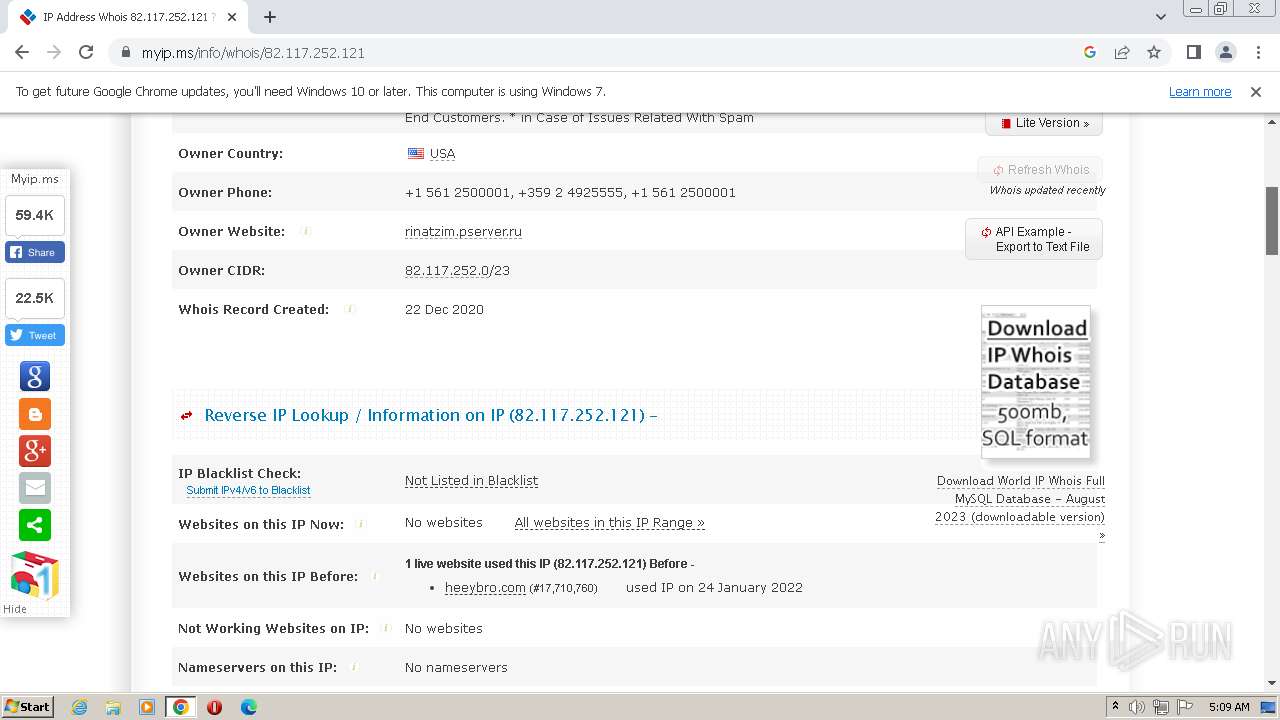Open the Windows Start menu
1280x720 pixels.
tap(28, 707)
